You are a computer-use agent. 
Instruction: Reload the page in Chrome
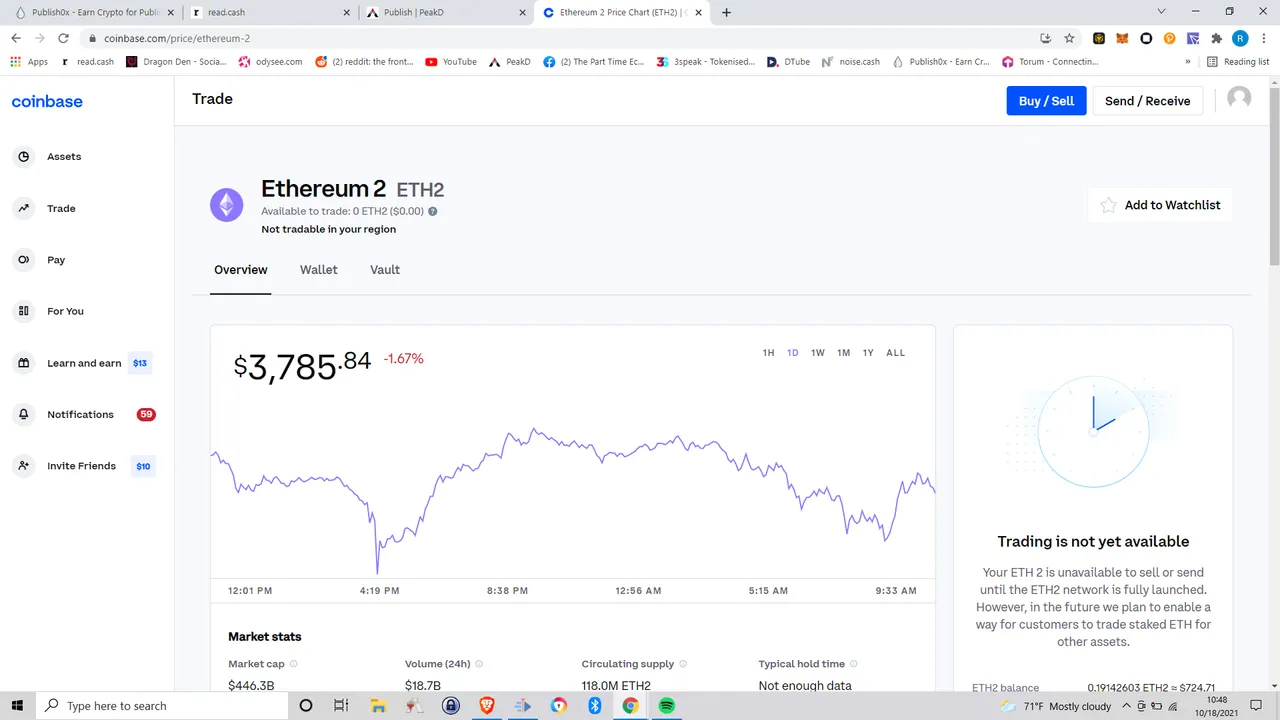(63, 38)
